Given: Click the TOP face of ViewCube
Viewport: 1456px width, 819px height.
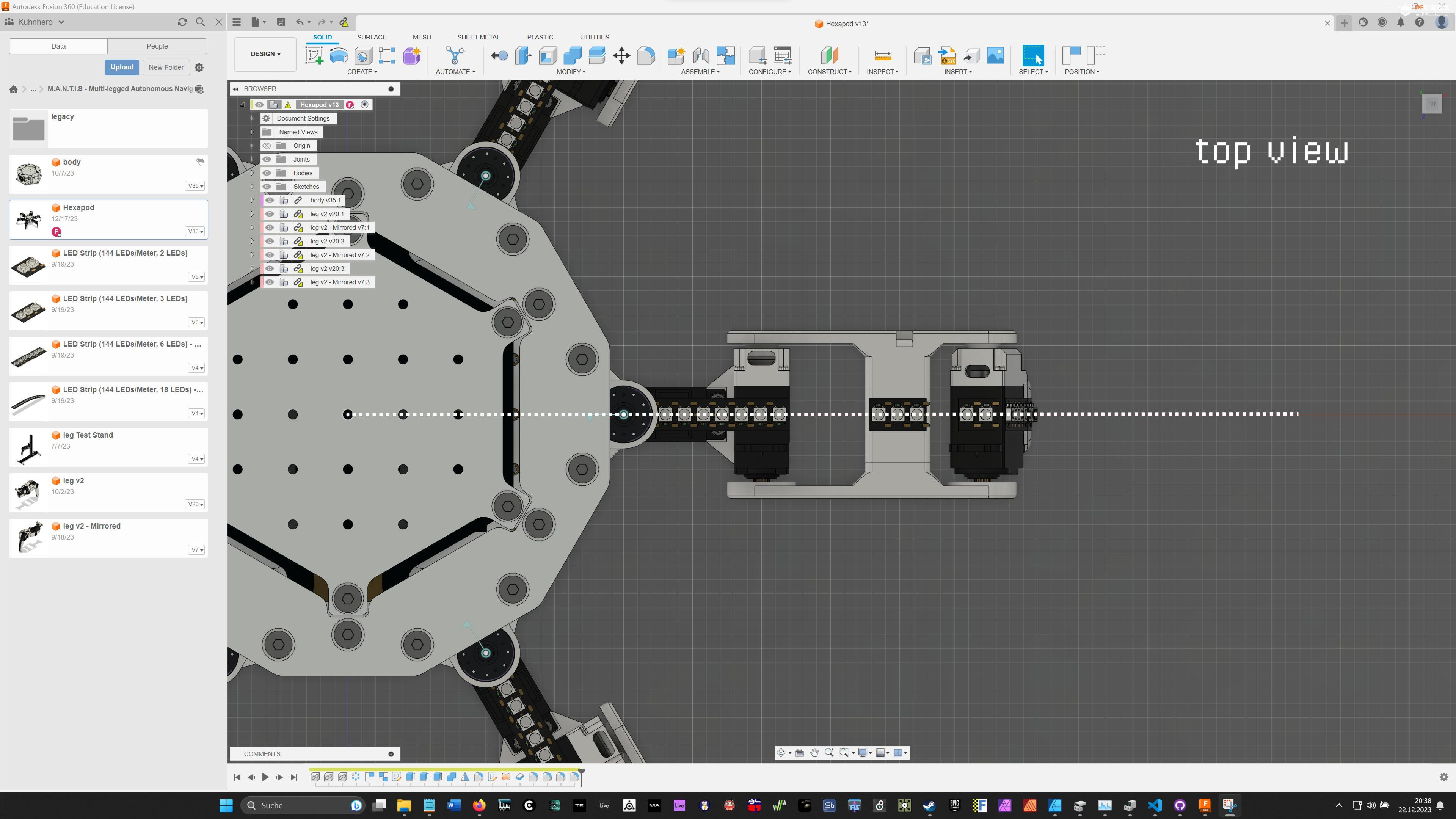Looking at the screenshot, I should point(1431,104).
